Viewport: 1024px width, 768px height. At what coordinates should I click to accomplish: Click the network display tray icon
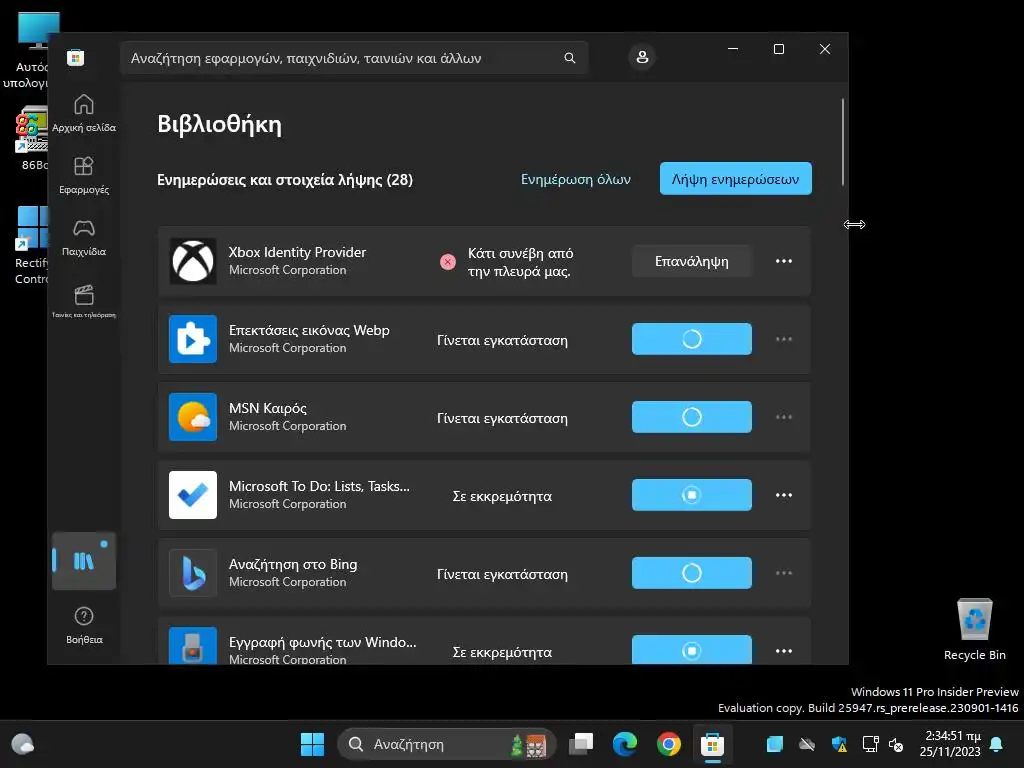coord(871,744)
